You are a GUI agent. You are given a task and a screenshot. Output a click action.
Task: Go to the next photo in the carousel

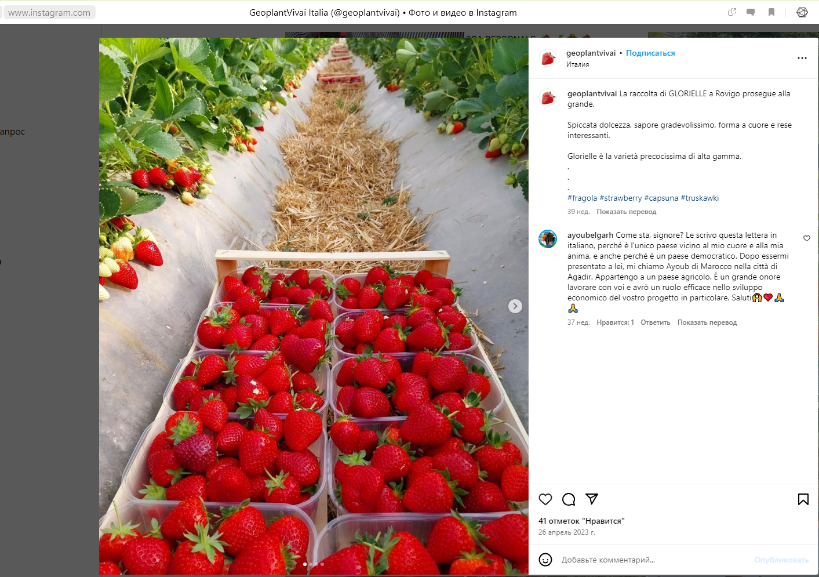coord(515,306)
